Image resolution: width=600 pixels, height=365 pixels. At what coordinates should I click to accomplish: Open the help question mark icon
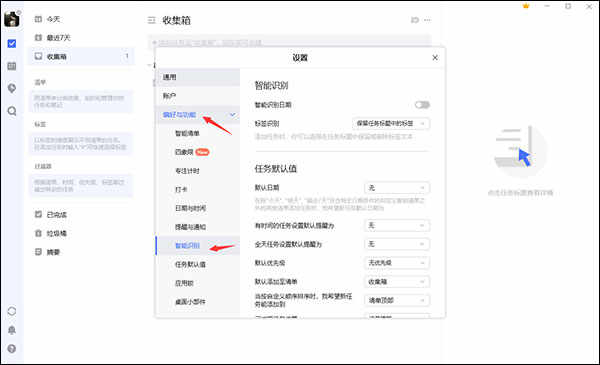[x=12, y=349]
